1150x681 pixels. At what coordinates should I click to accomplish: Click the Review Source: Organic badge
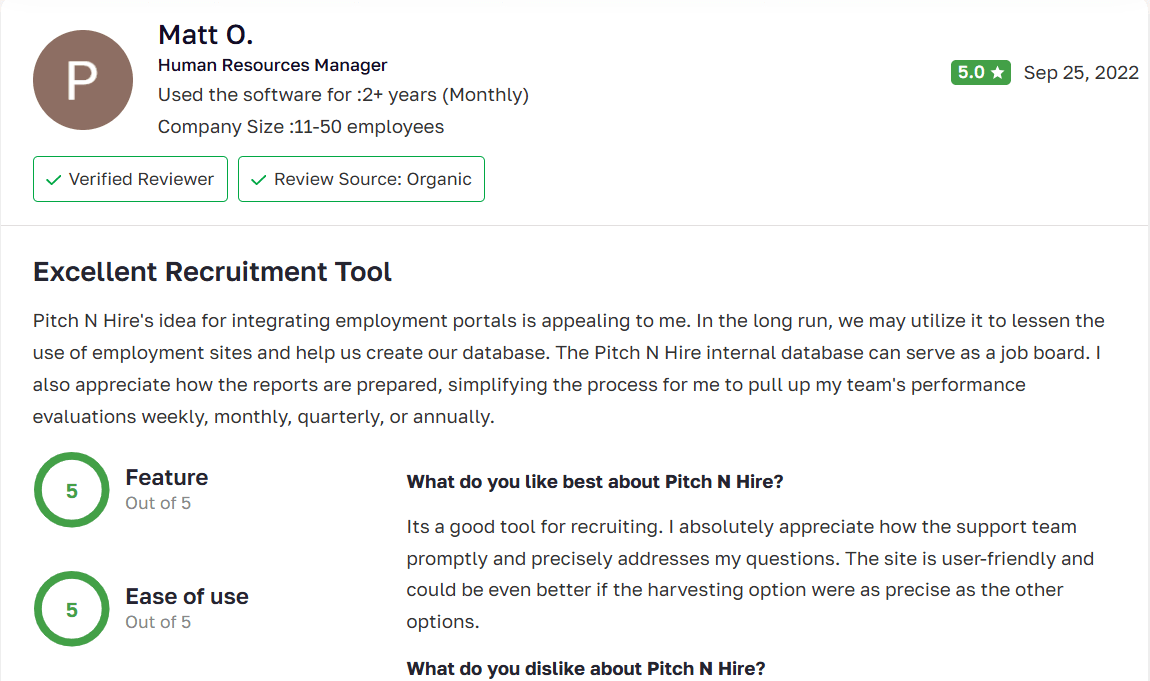point(361,179)
